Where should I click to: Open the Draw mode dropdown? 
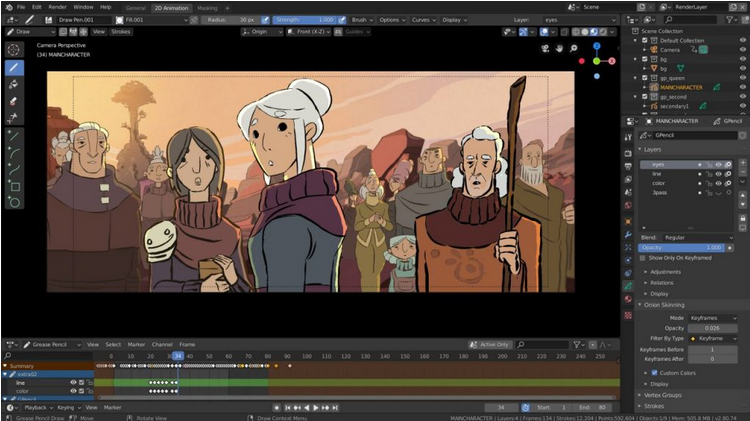click(30, 32)
